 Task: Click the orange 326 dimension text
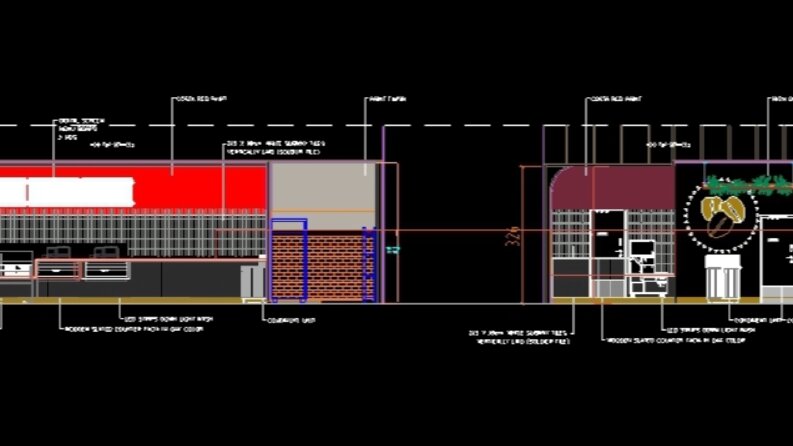coord(513,236)
